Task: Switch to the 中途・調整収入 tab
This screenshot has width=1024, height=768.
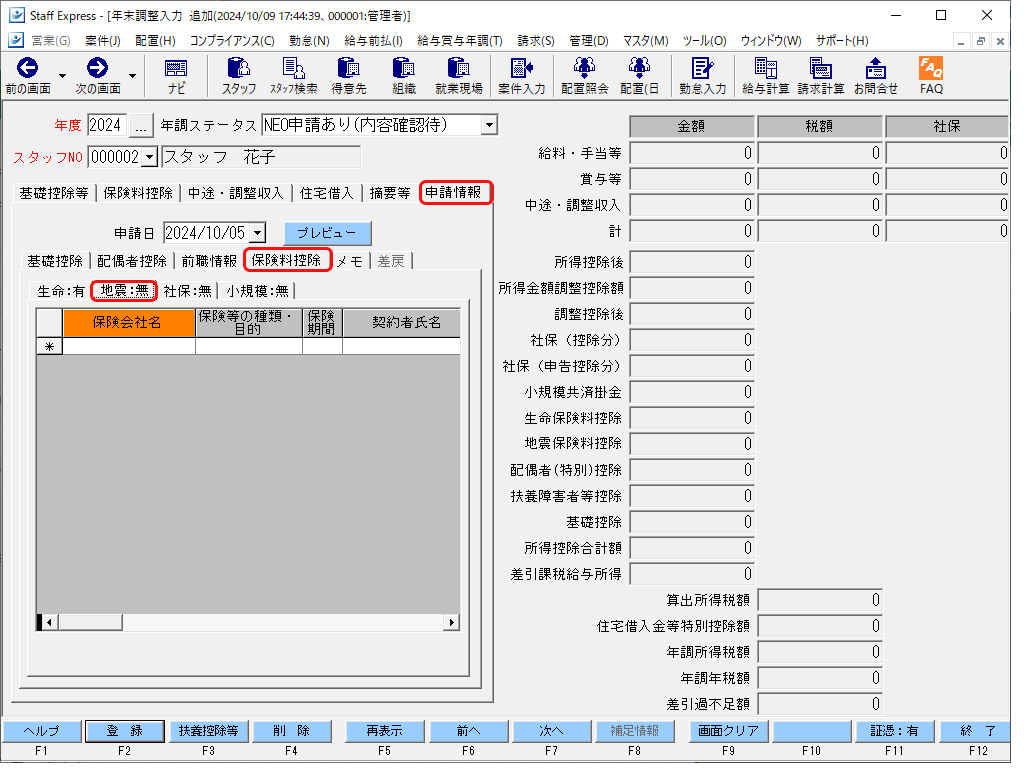Action: tap(235, 193)
